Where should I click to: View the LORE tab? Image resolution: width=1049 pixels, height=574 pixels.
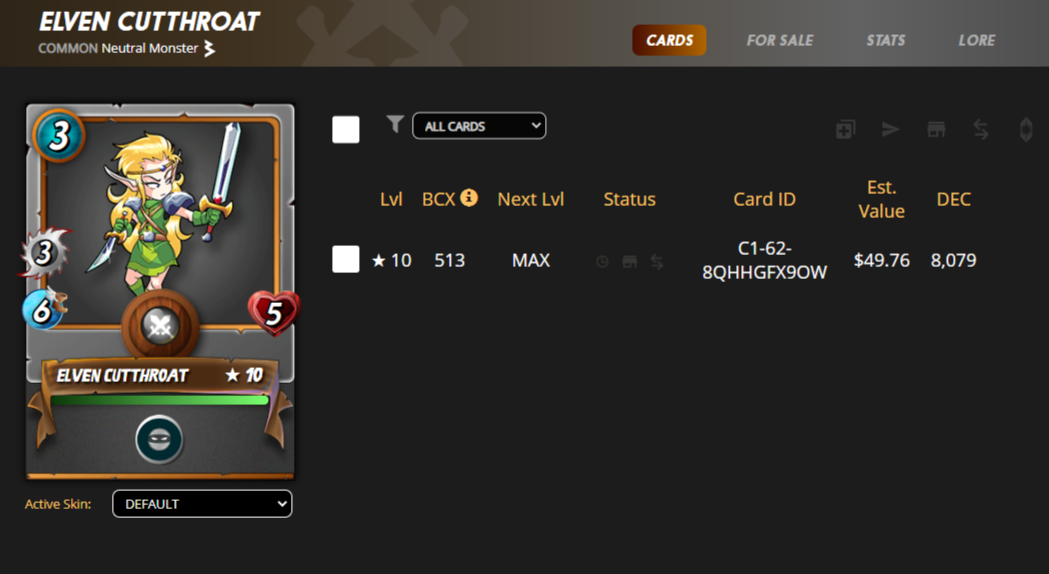pyautogui.click(x=977, y=40)
